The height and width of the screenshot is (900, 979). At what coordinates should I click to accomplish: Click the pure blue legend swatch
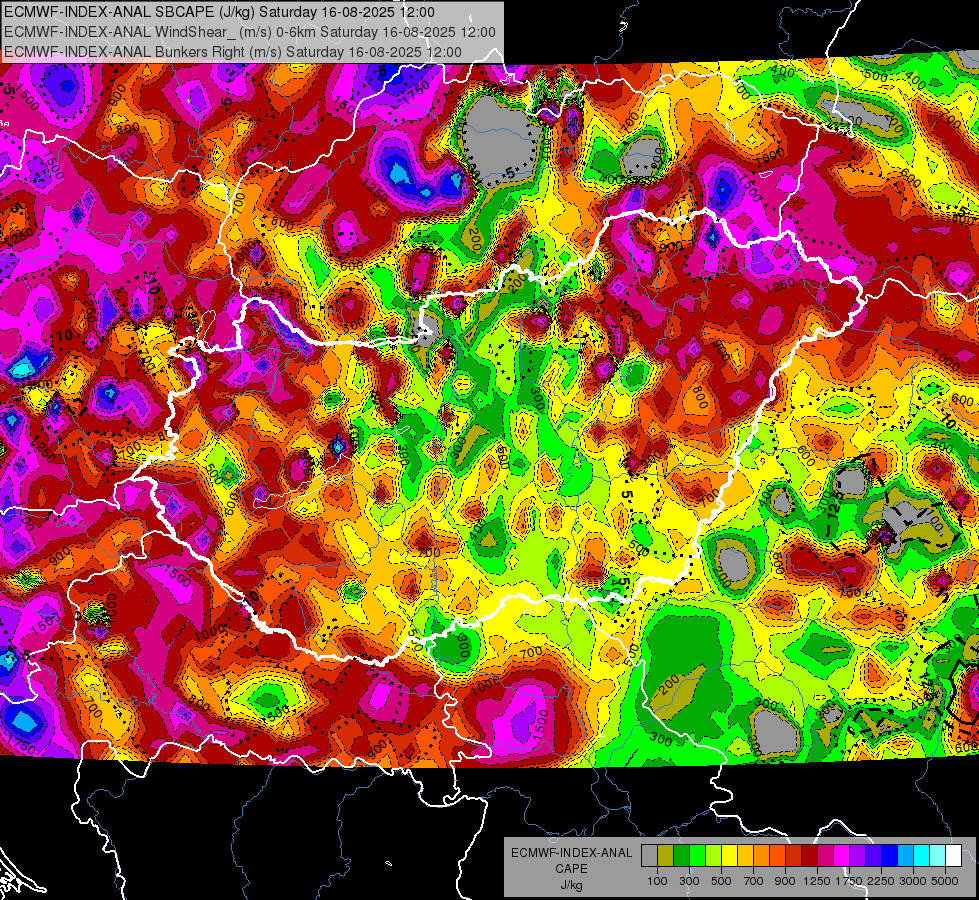click(x=890, y=856)
